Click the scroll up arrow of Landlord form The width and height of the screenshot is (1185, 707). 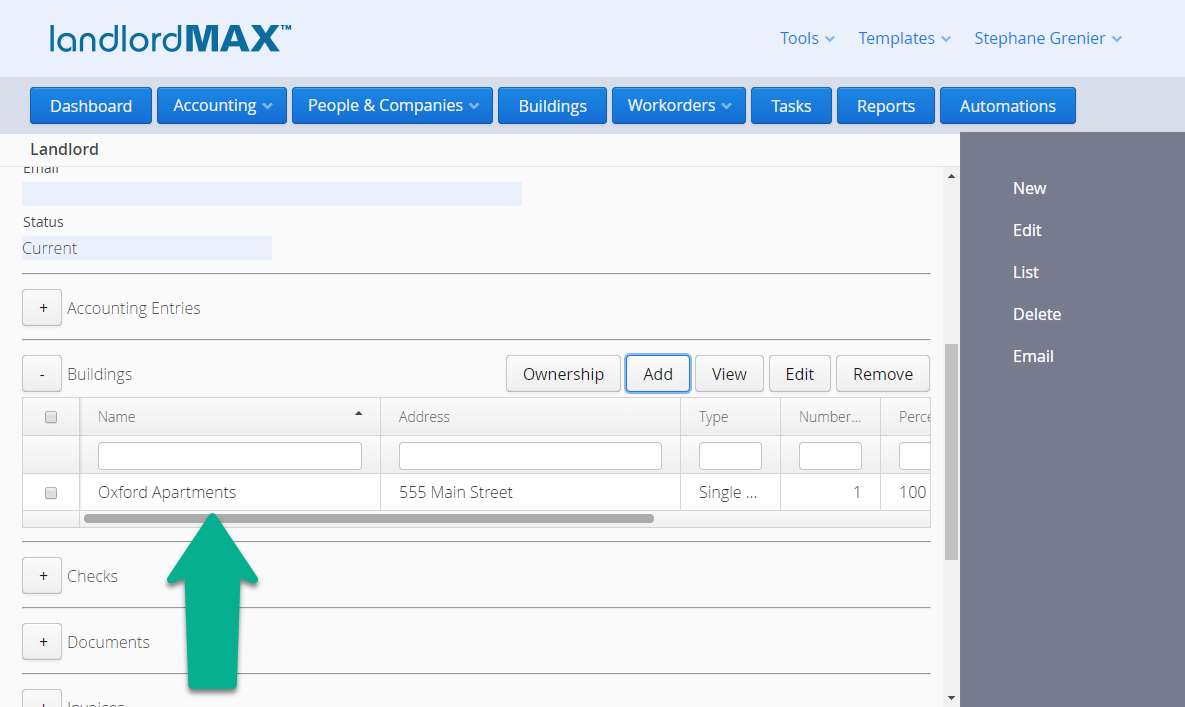951,176
